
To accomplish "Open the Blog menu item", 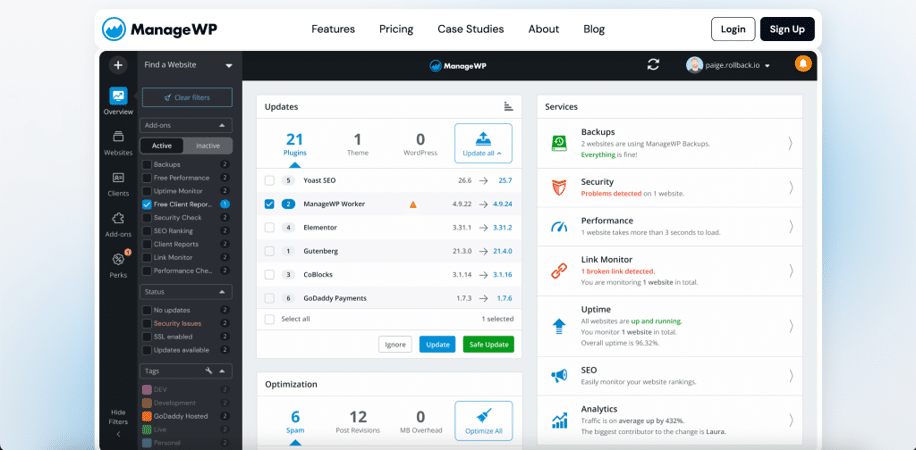I will pos(594,29).
